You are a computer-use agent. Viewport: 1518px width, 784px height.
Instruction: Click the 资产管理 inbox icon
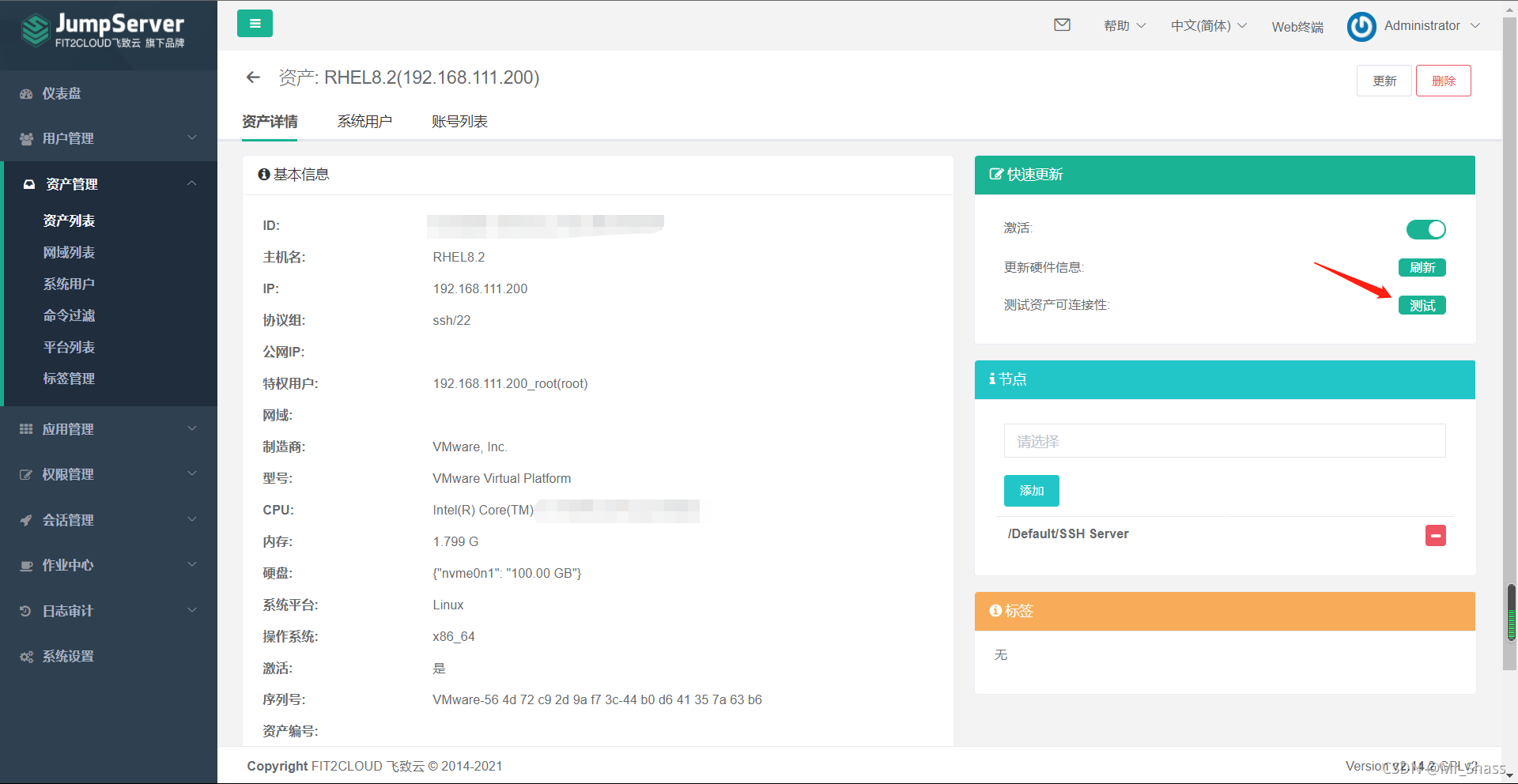[29, 184]
